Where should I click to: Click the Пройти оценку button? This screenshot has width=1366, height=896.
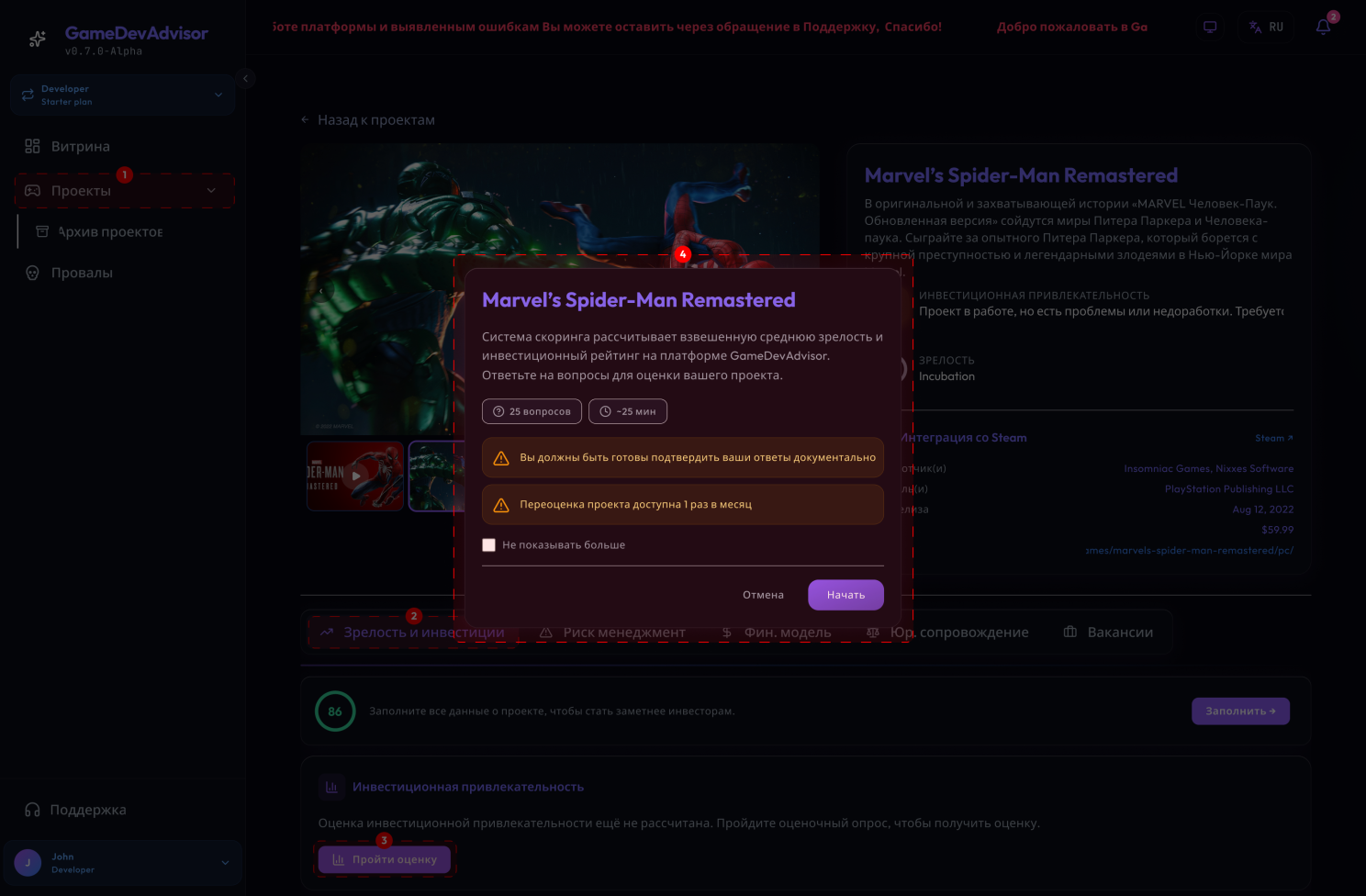(x=385, y=860)
